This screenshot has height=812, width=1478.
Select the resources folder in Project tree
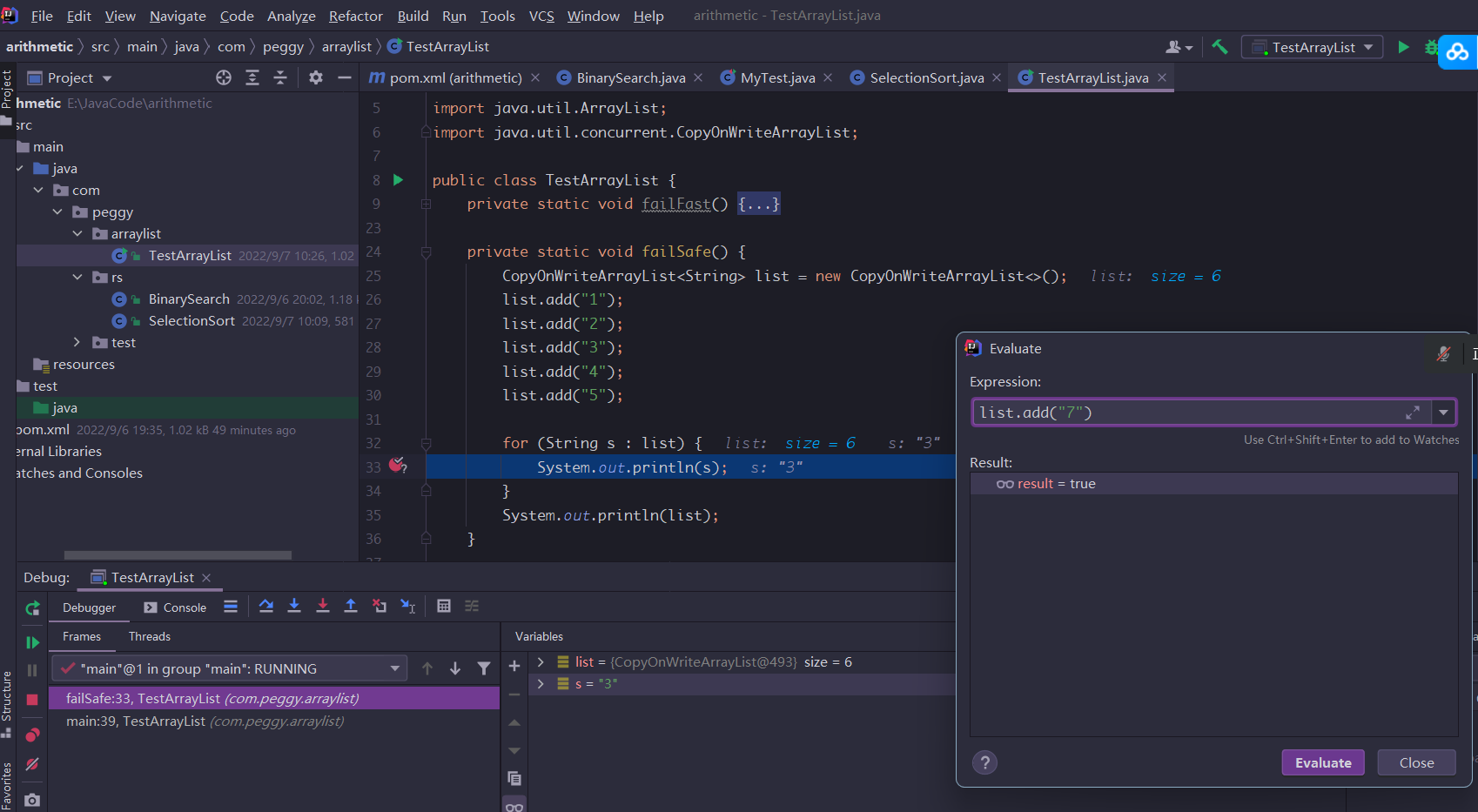[x=83, y=364]
